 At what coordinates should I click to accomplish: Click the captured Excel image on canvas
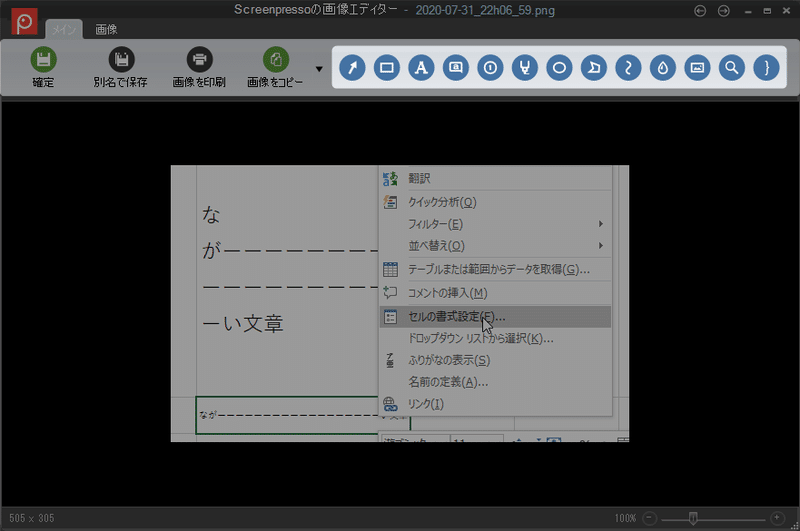400,304
